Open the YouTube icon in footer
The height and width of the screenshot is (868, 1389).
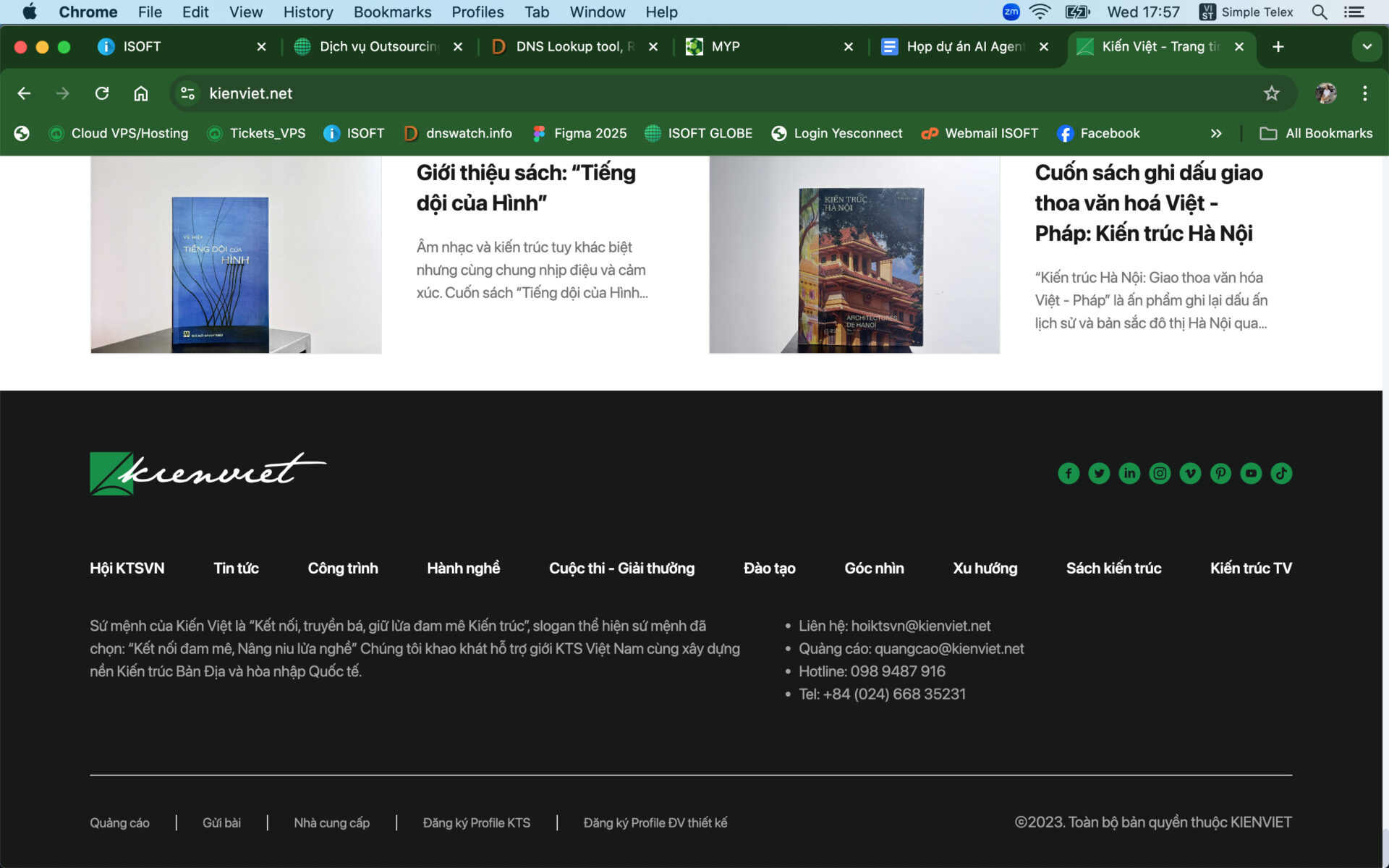[x=1251, y=473]
